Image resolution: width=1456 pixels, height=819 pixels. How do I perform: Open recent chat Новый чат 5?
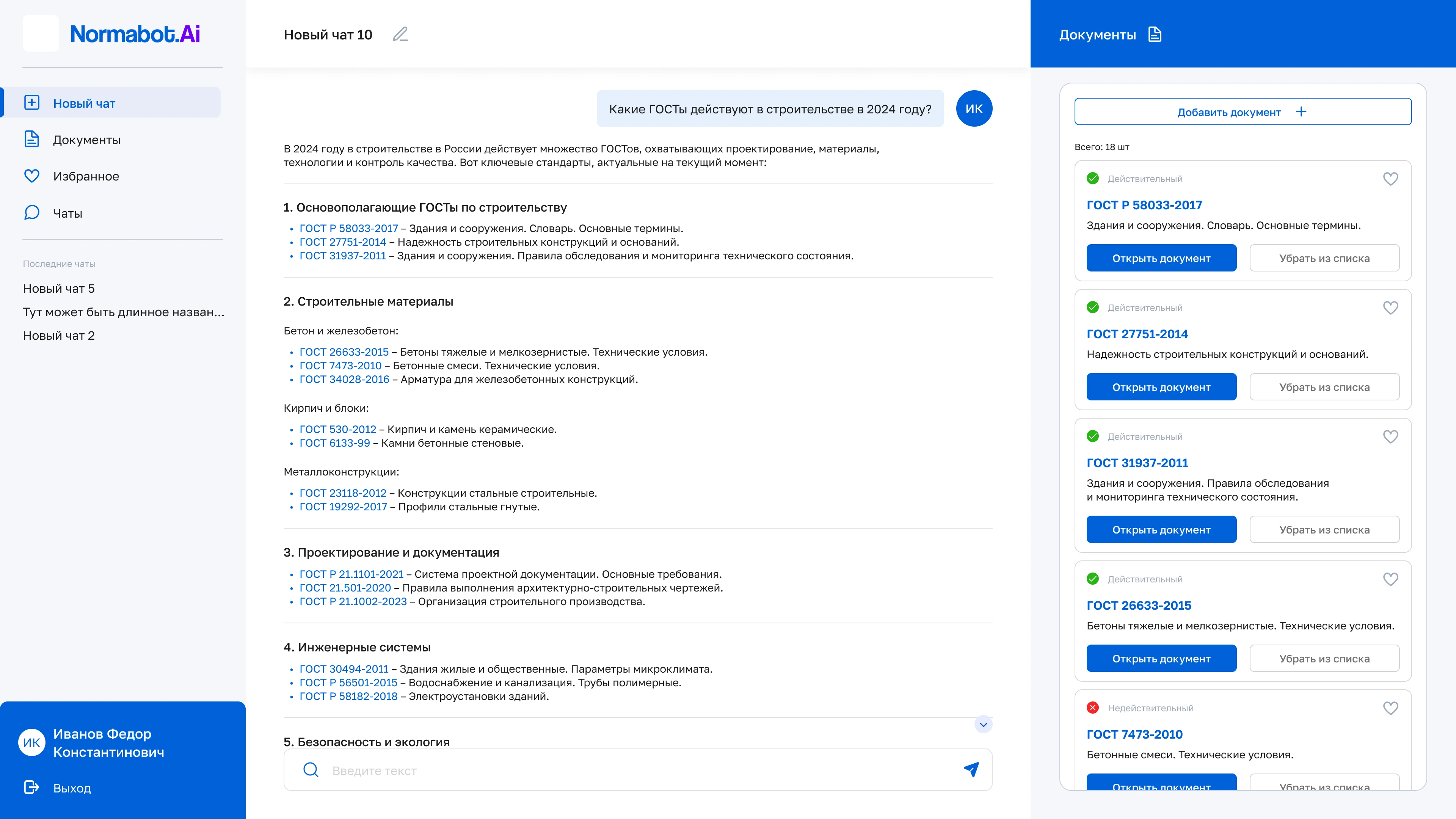pyautogui.click(x=59, y=288)
